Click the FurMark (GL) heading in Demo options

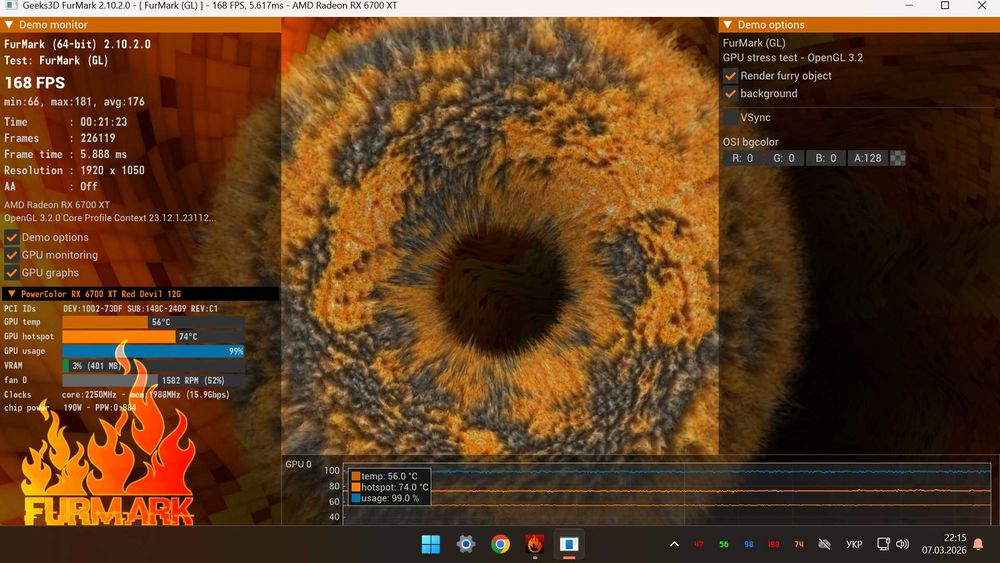click(x=754, y=43)
